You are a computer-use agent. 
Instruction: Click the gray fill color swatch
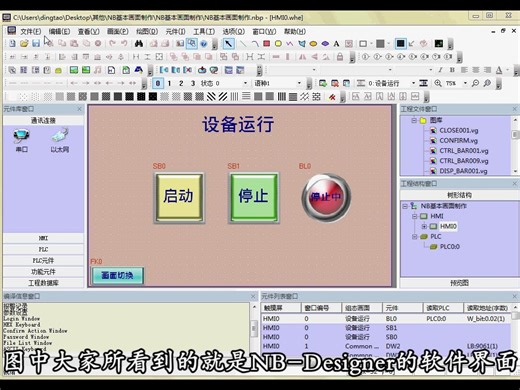pyautogui.click(x=380, y=44)
